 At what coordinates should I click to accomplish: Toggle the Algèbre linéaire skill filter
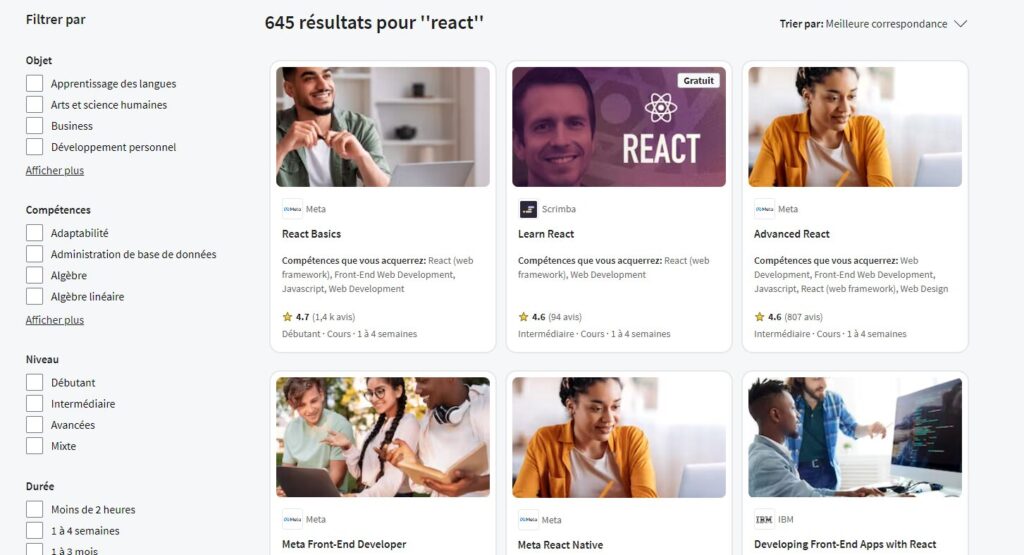point(35,296)
